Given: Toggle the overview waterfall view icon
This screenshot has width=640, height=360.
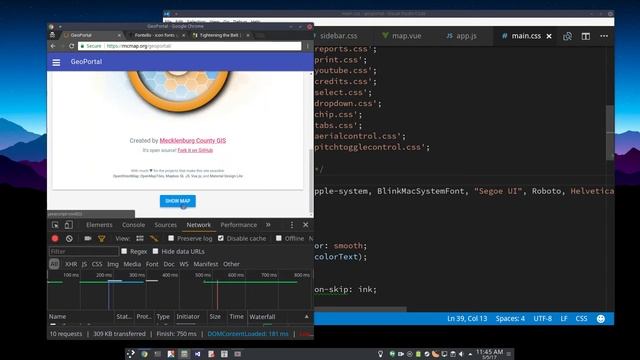Looking at the screenshot, I should (154, 238).
